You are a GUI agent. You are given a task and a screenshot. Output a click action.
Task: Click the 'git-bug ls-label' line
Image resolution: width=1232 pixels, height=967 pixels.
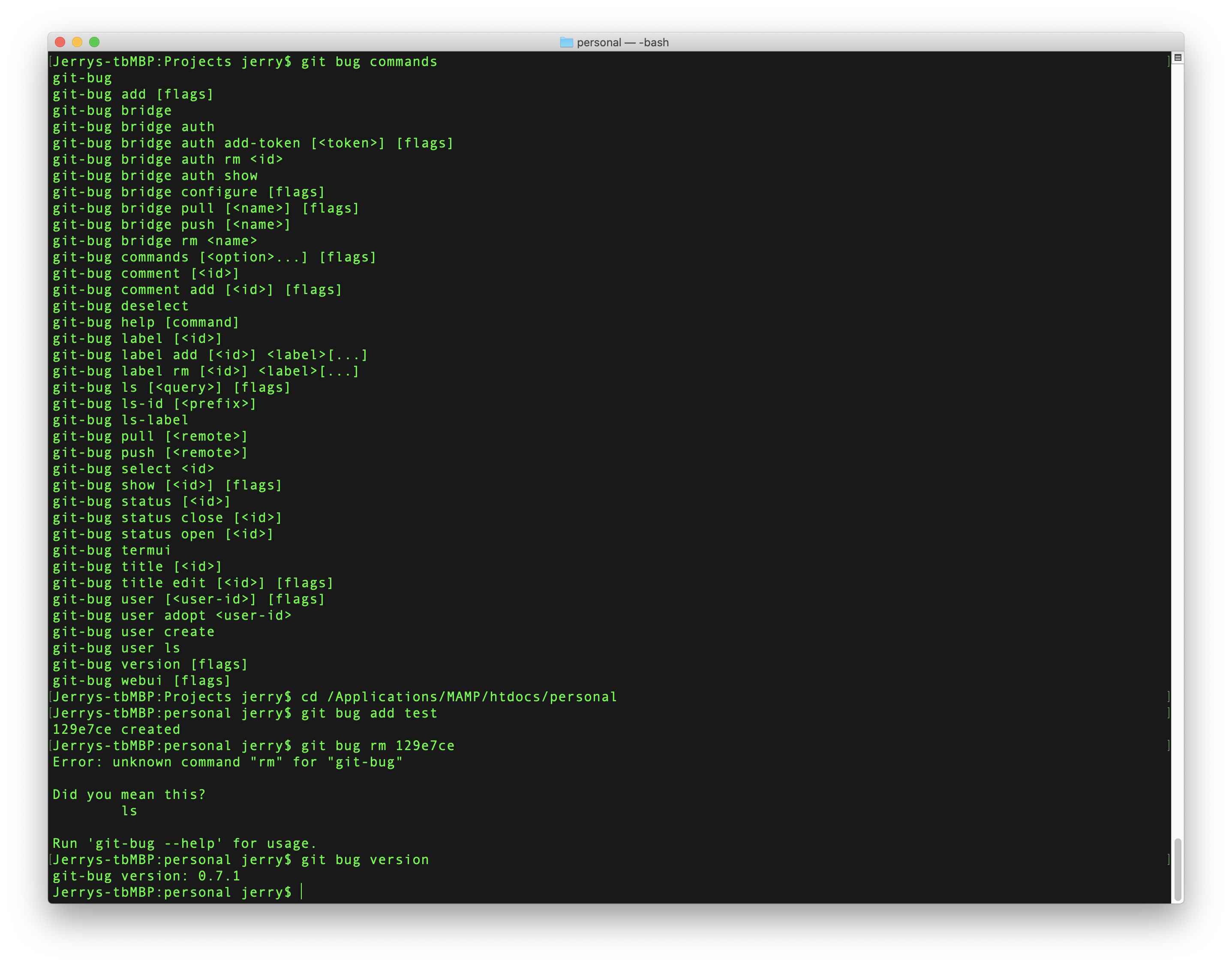[120, 420]
